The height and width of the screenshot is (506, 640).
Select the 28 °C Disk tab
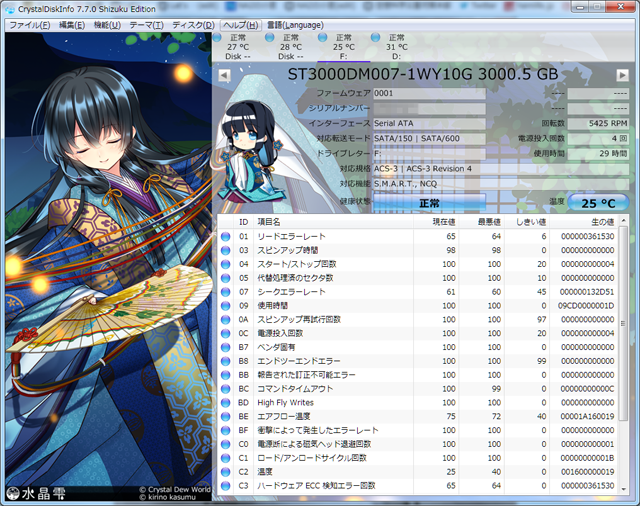(x=291, y=47)
